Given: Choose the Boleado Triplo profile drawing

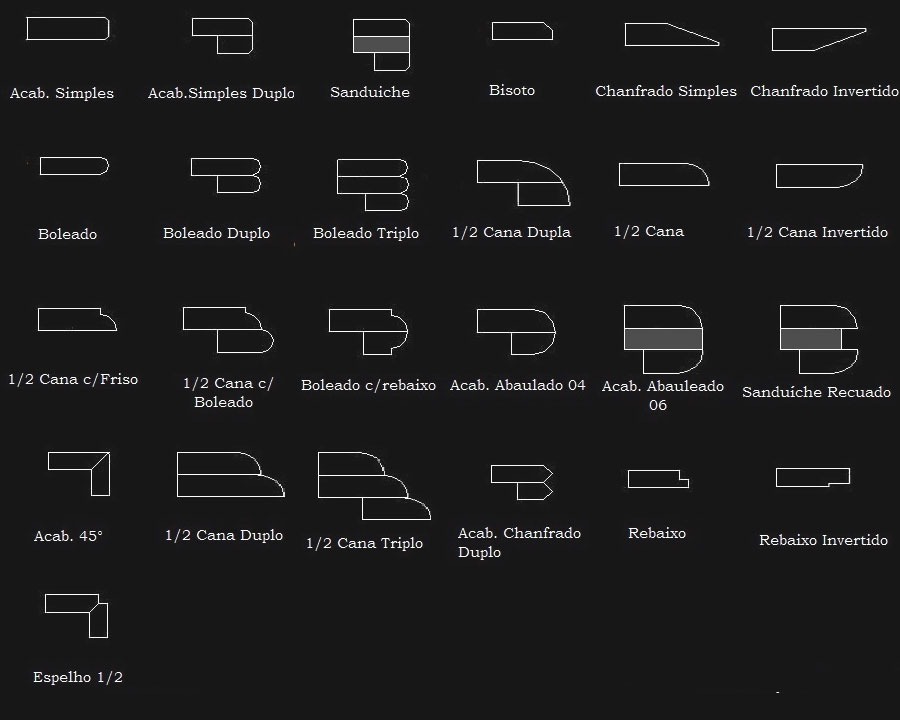Looking at the screenshot, I should tap(373, 185).
